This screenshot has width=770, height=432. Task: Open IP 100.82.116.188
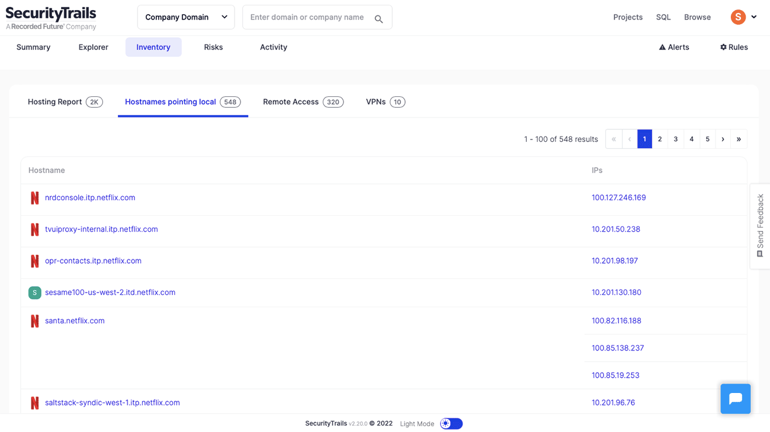point(616,321)
